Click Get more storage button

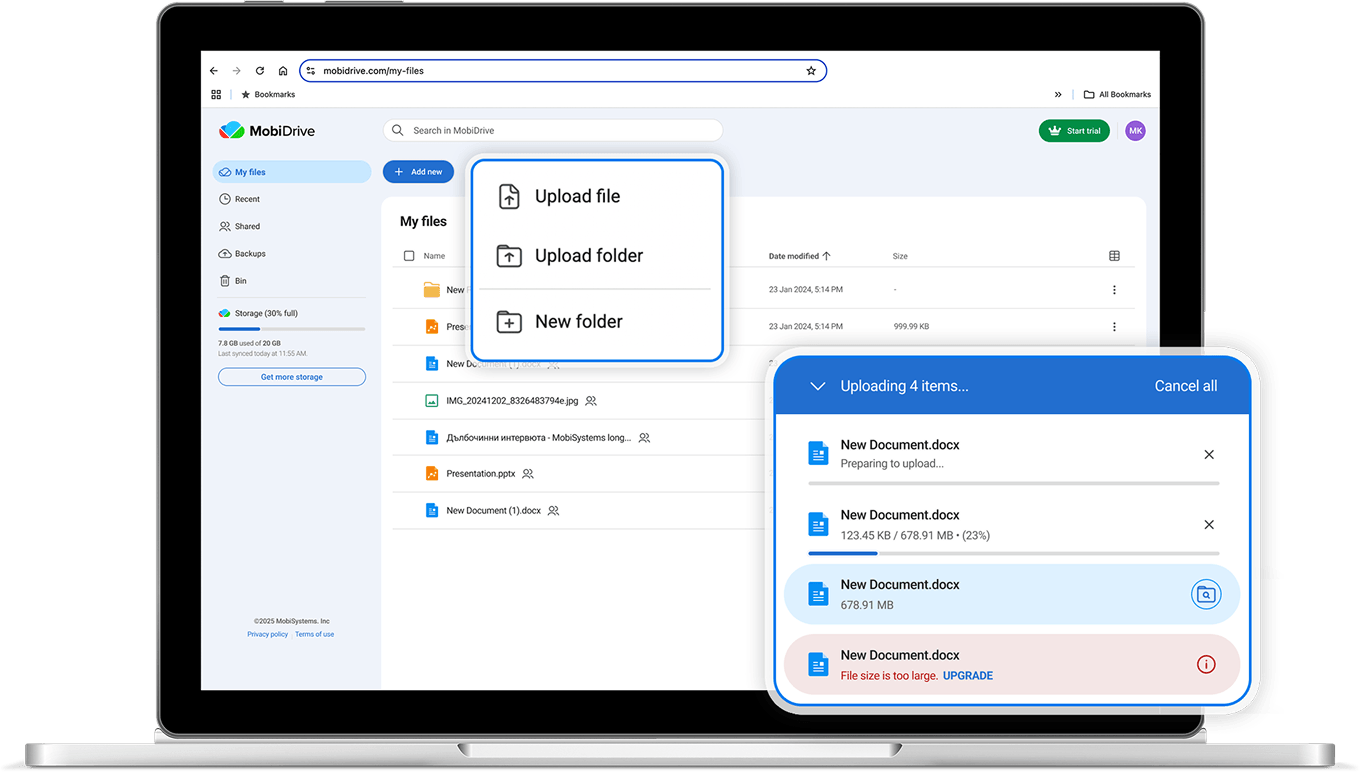pos(292,377)
